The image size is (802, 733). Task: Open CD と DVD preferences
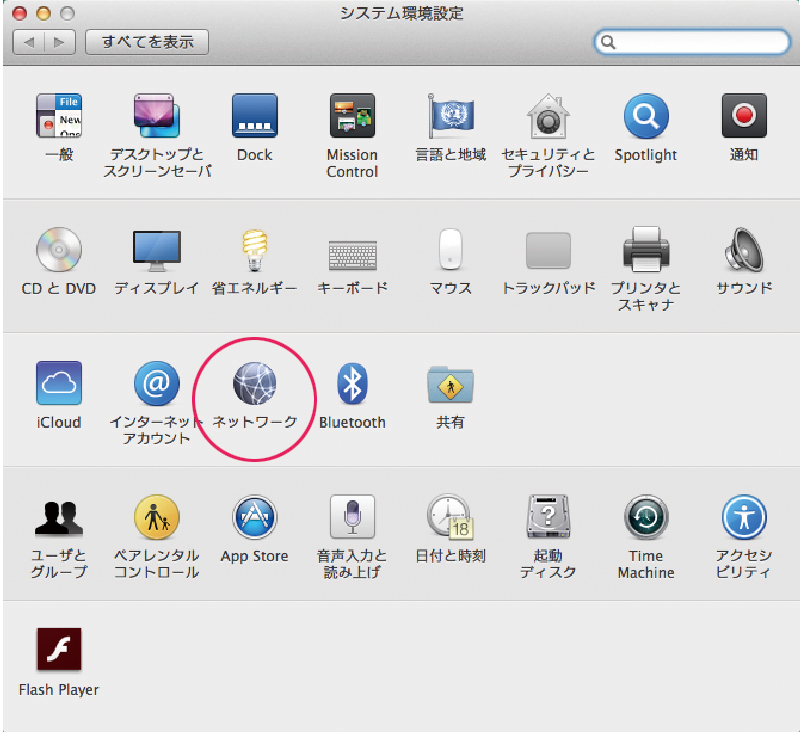(x=59, y=250)
